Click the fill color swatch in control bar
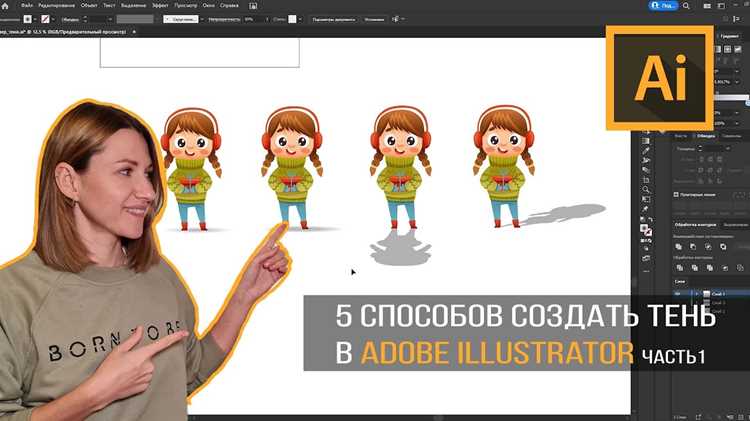750x421 pixels. pyautogui.click(x=28, y=19)
